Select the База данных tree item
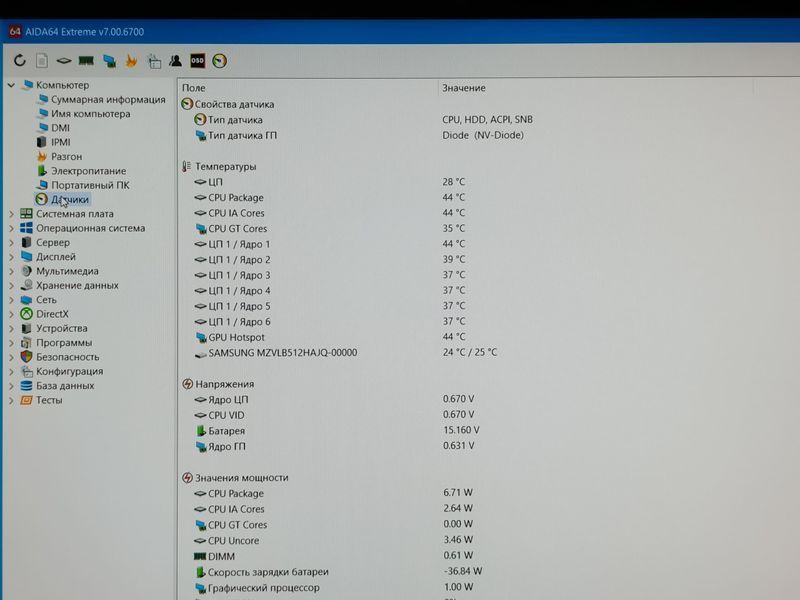Viewport: 800px width, 600px height. point(65,385)
